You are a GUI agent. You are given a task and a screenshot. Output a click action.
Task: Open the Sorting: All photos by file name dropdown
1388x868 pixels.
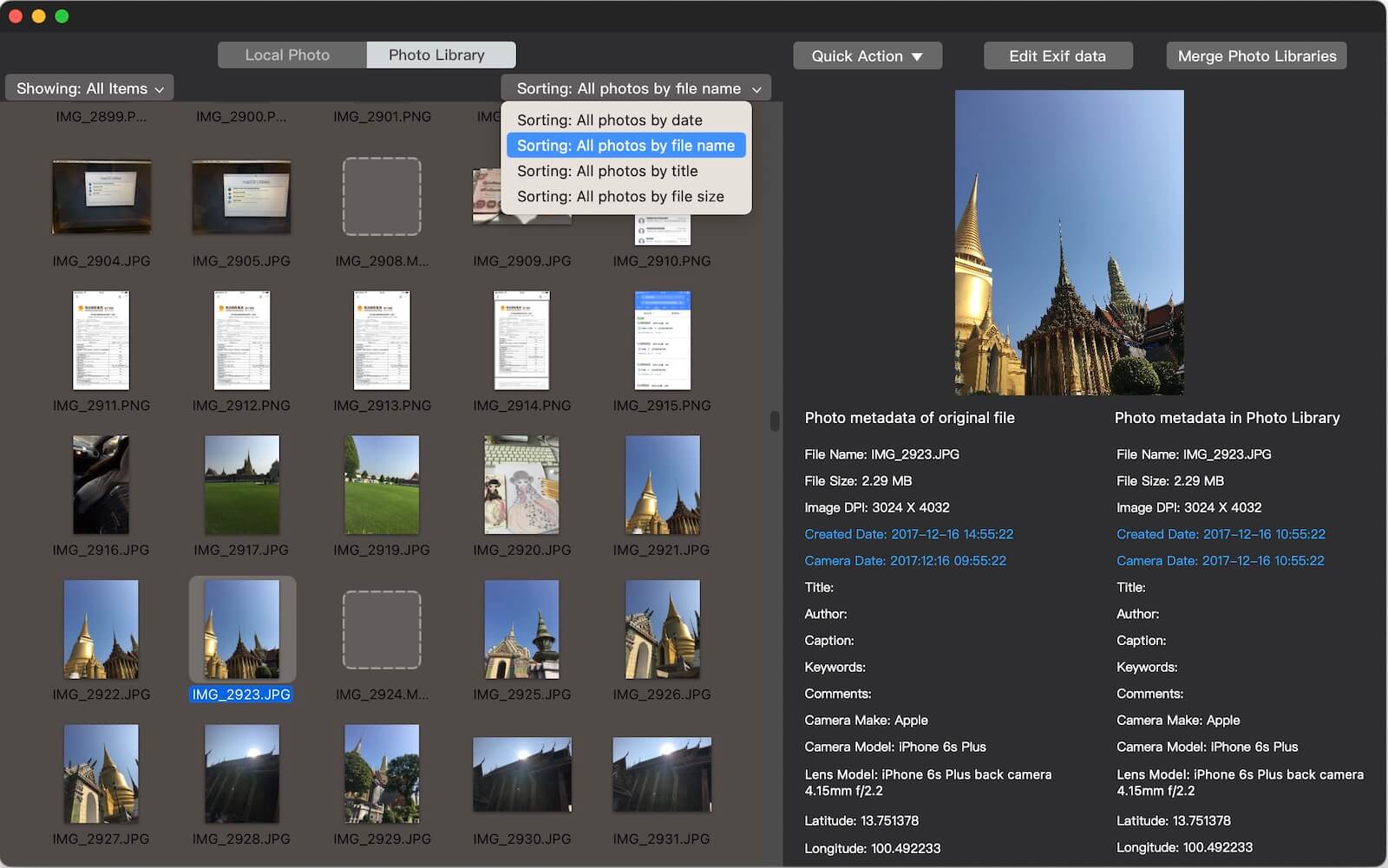636,88
